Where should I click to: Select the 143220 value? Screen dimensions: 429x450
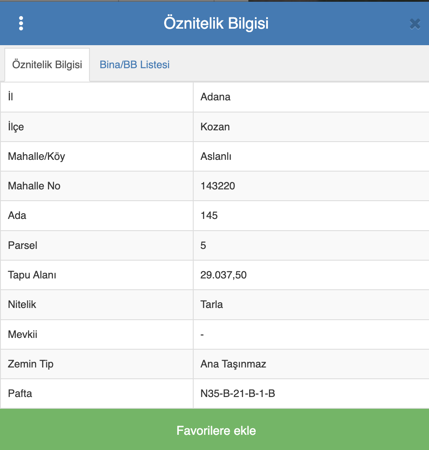(218, 186)
